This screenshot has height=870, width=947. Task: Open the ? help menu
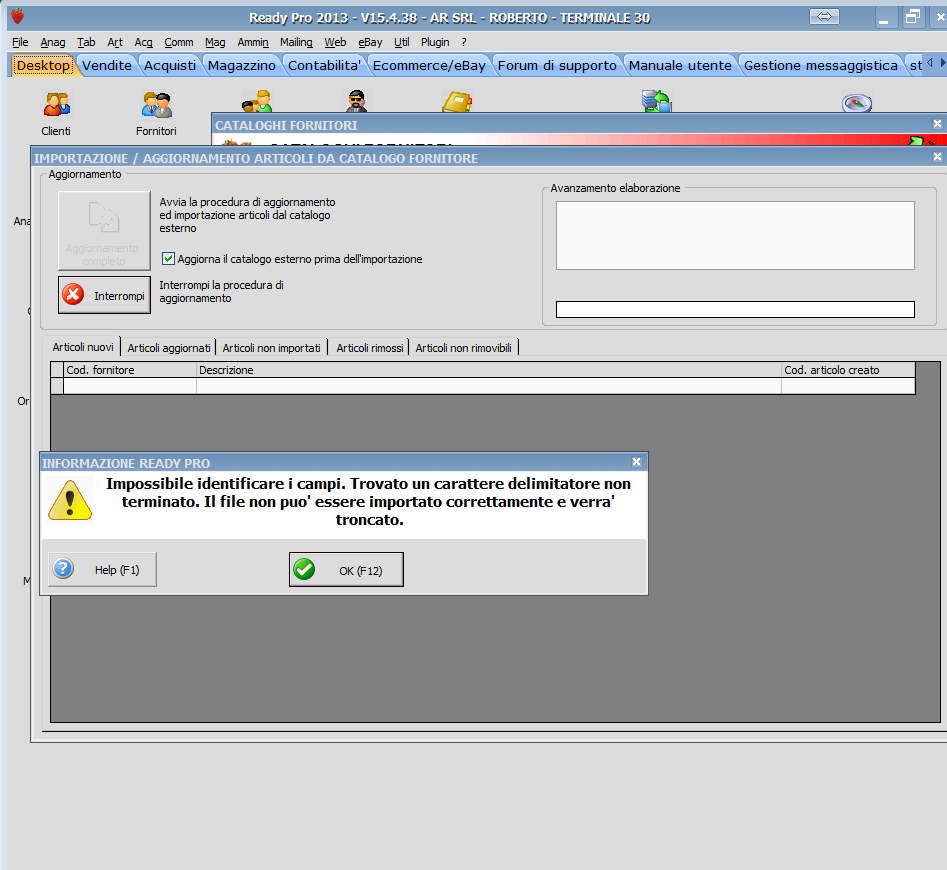464,42
